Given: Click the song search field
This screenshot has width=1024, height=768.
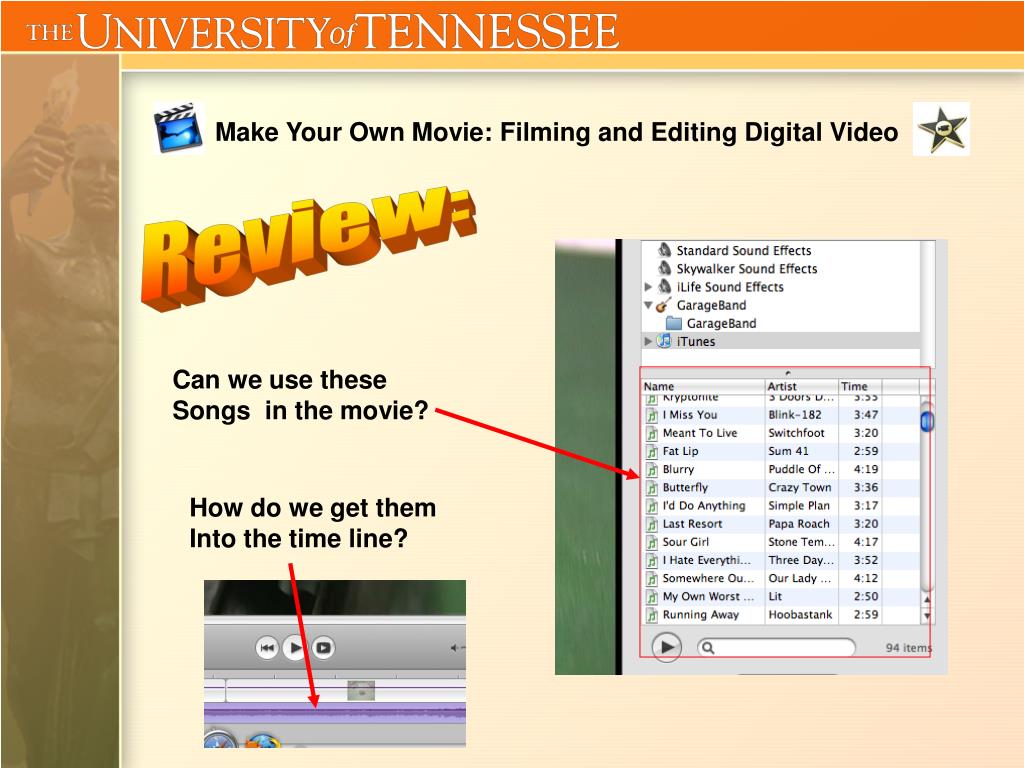Looking at the screenshot, I should point(776,647).
